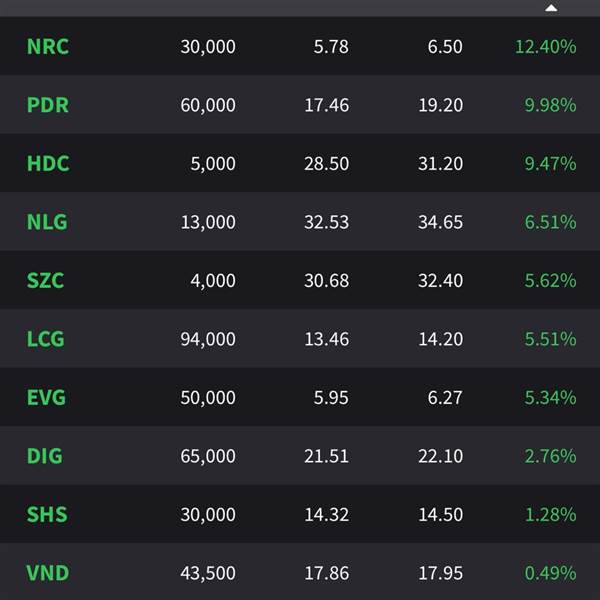Viewport: 600px width, 600px height.
Task: Open SZC stock details
Action: 45,280
